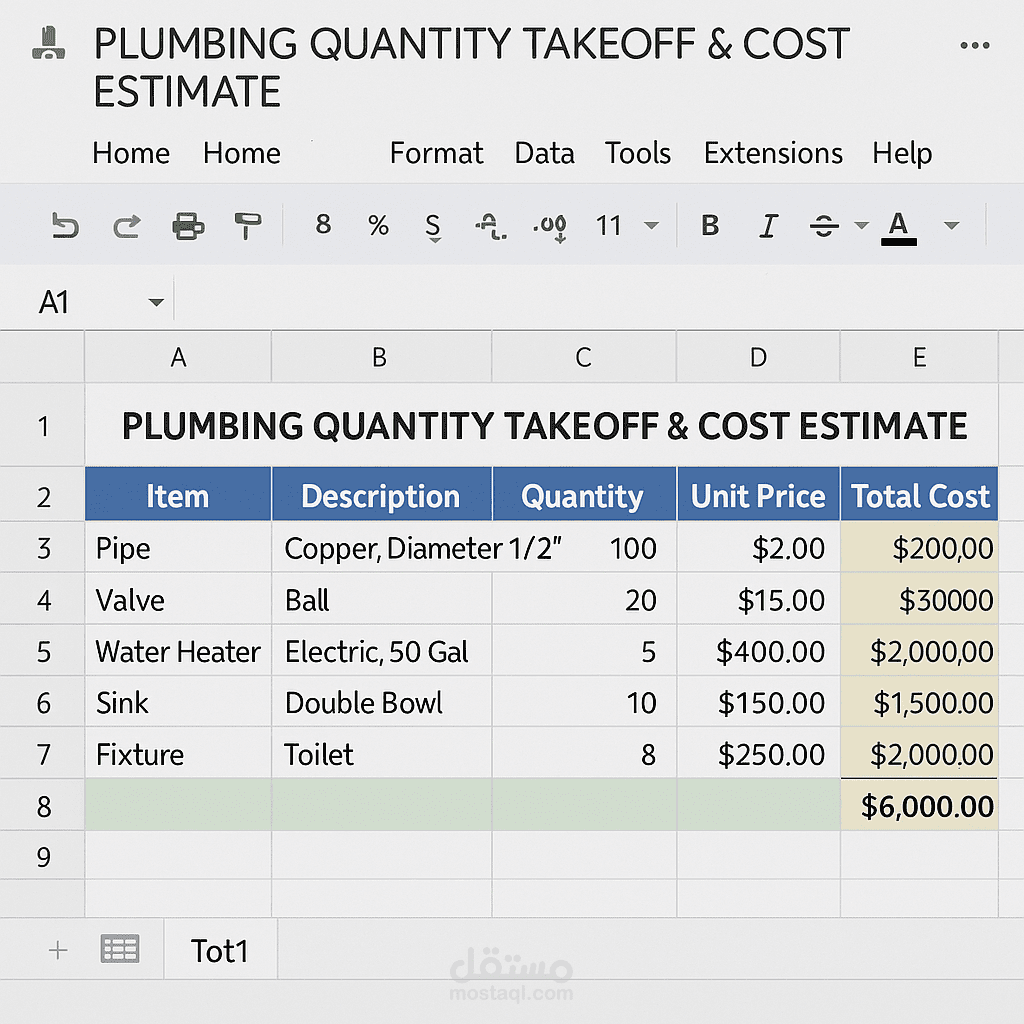Click the merged title cell in row 1
The height and width of the screenshot is (1024, 1024).
(541, 426)
